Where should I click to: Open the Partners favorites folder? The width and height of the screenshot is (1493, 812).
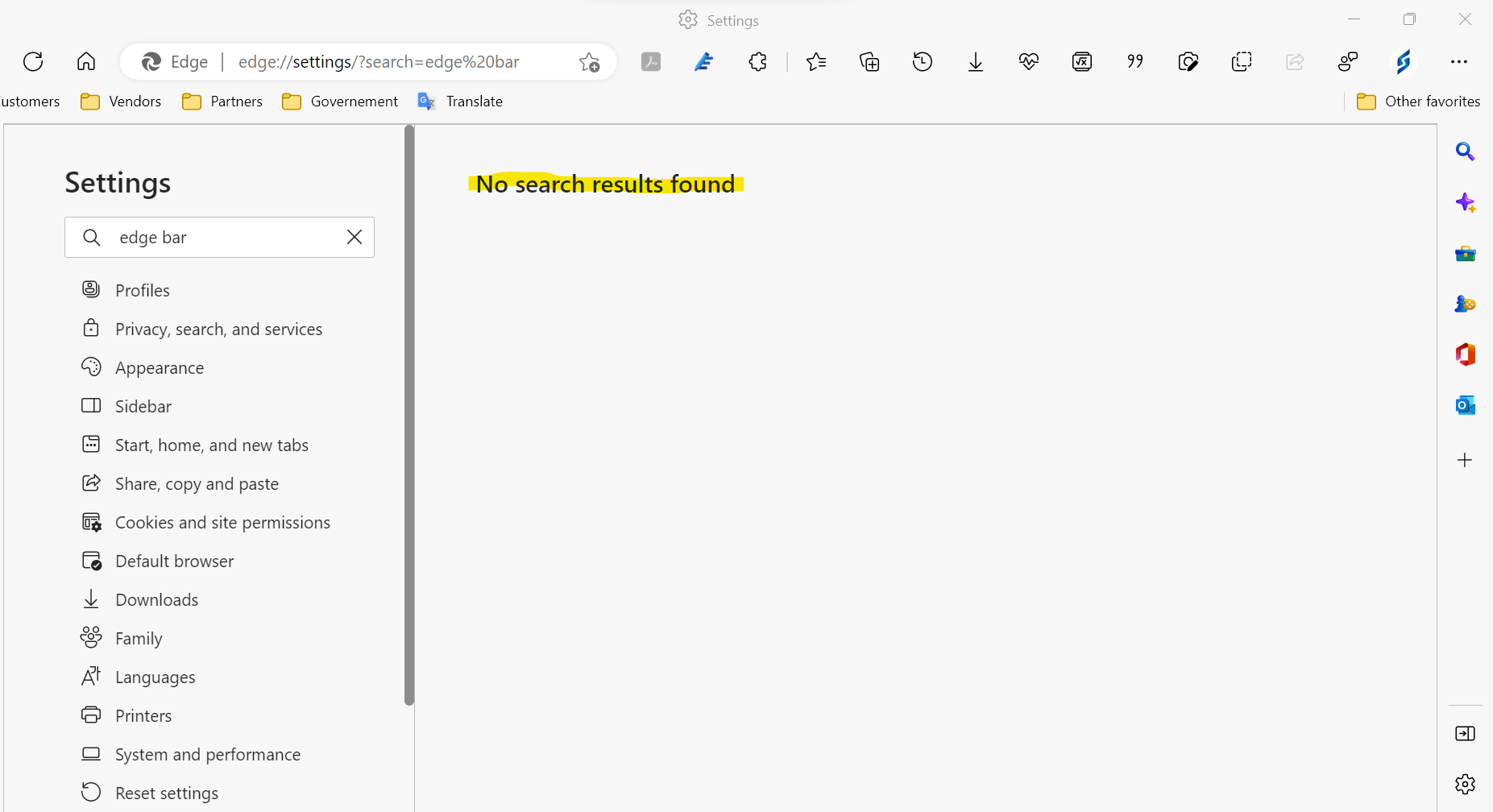pyautogui.click(x=222, y=101)
